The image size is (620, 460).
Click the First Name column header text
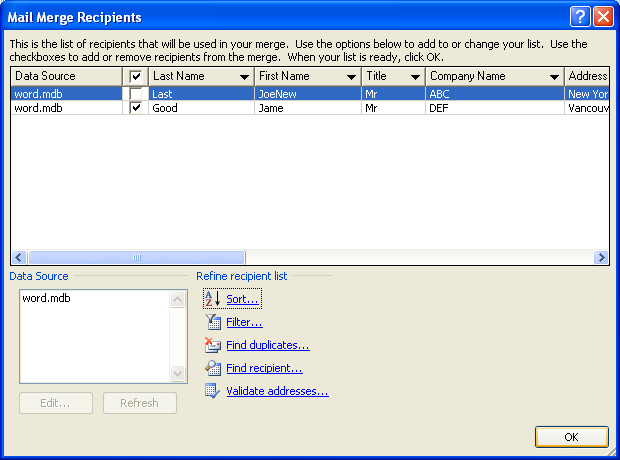(x=284, y=76)
